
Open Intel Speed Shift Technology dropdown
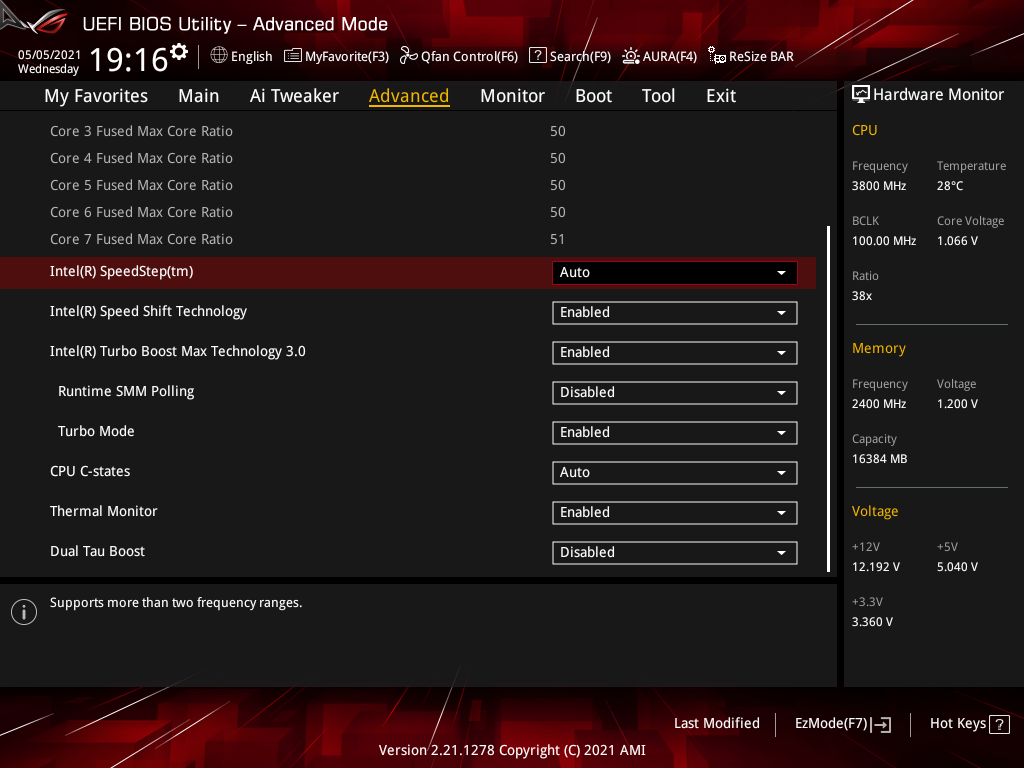click(675, 313)
